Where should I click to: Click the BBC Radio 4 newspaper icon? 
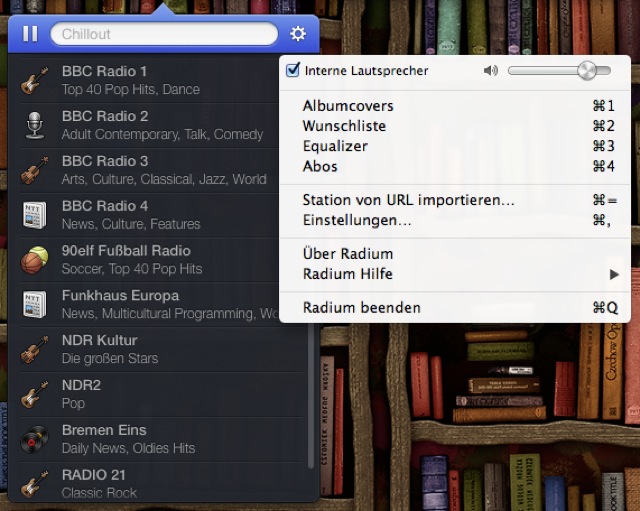[x=35, y=214]
